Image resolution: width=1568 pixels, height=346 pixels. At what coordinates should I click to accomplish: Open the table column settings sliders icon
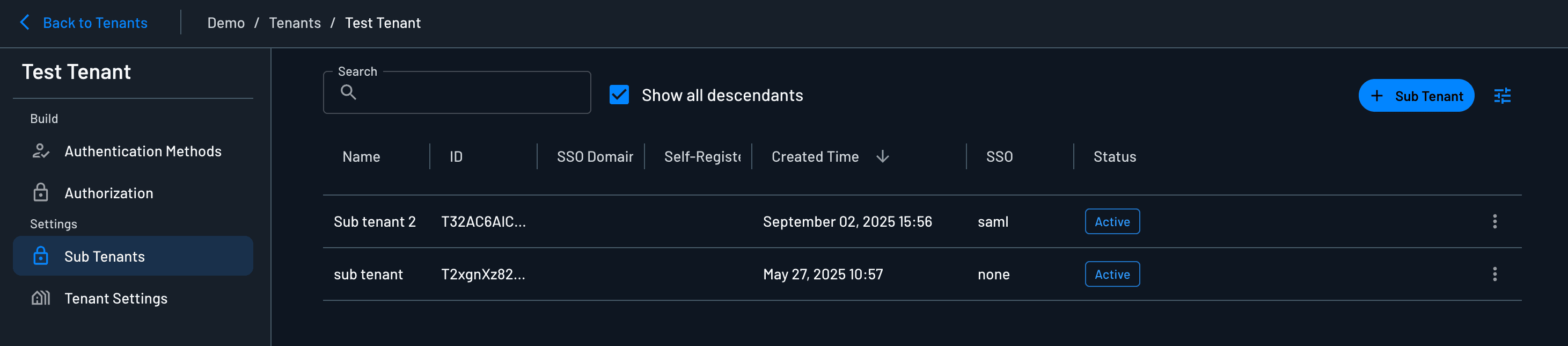[x=1502, y=96]
